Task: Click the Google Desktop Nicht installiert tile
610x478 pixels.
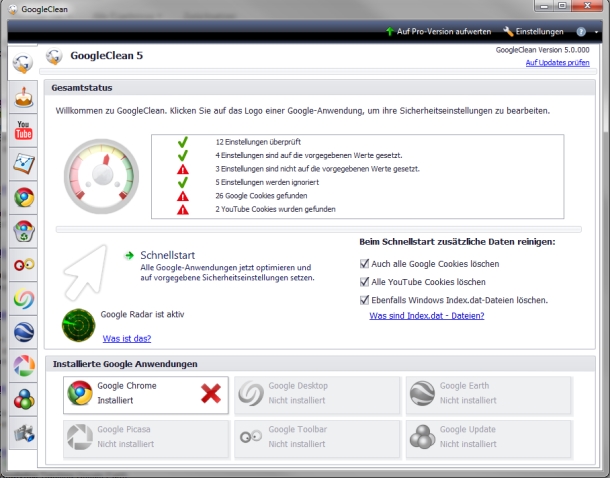Action: coord(317,395)
